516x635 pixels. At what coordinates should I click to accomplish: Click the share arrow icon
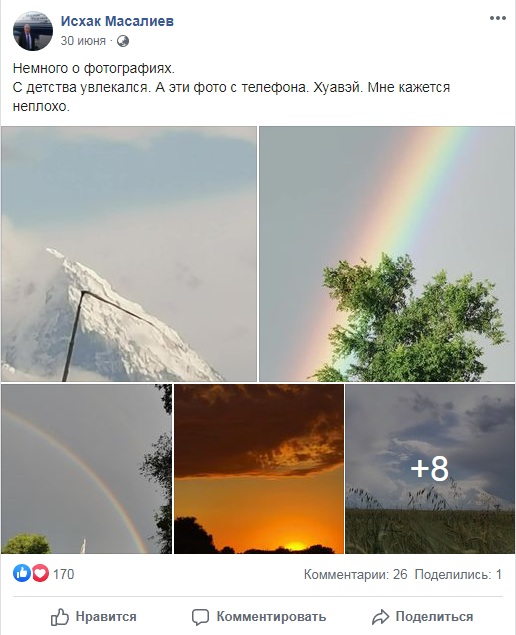380,617
